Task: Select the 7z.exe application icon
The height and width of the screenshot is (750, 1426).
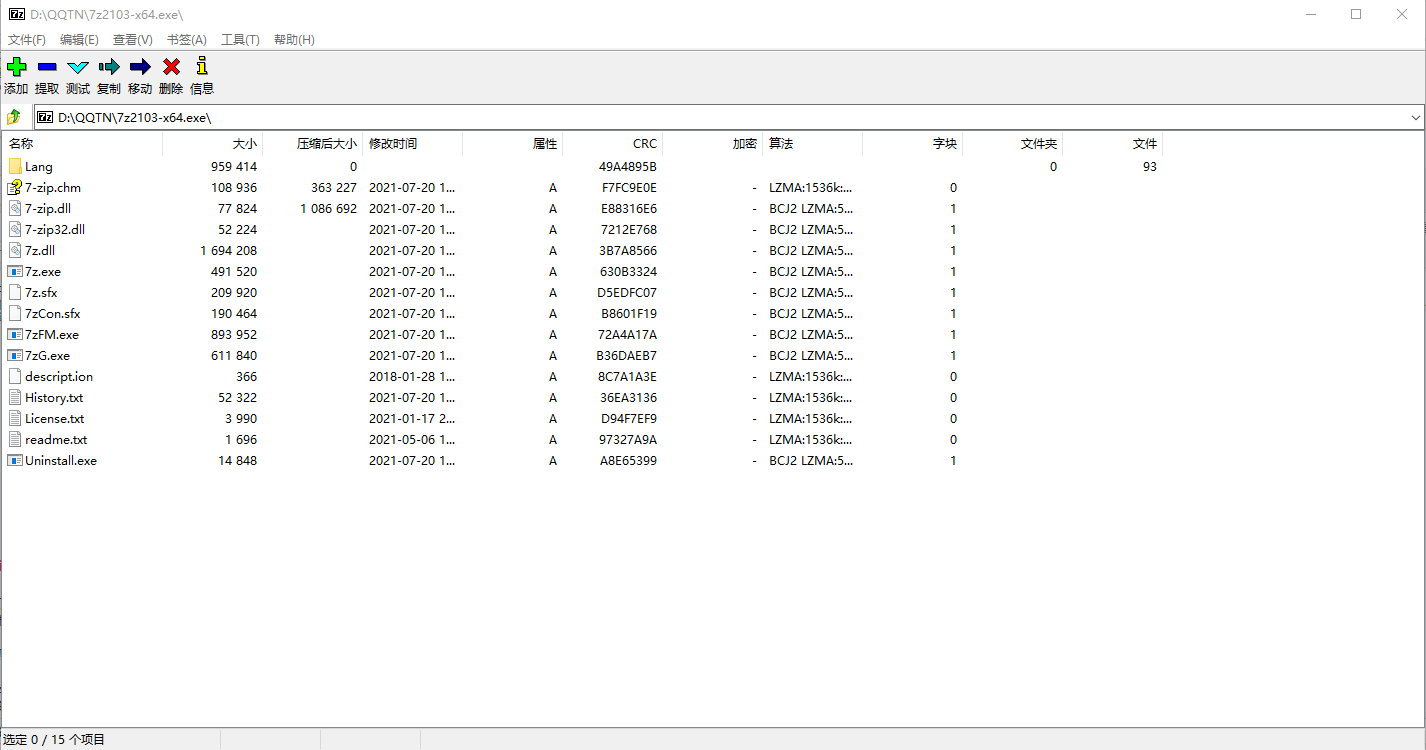Action: click(15, 271)
